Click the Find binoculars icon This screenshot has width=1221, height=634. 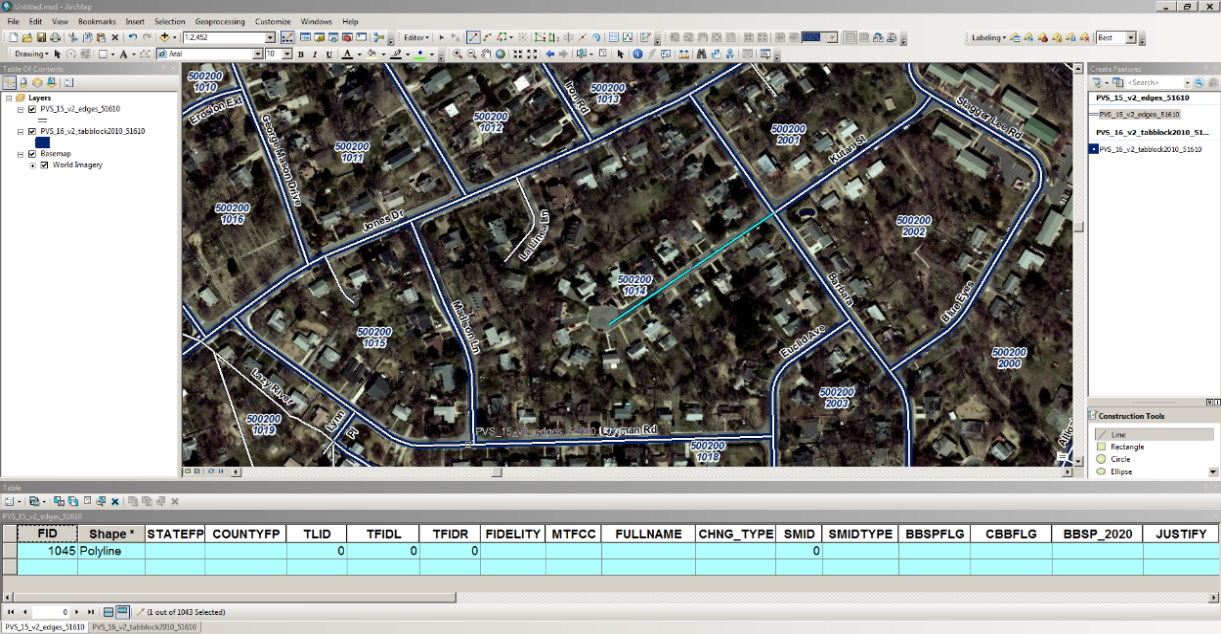pyautogui.click(x=701, y=54)
